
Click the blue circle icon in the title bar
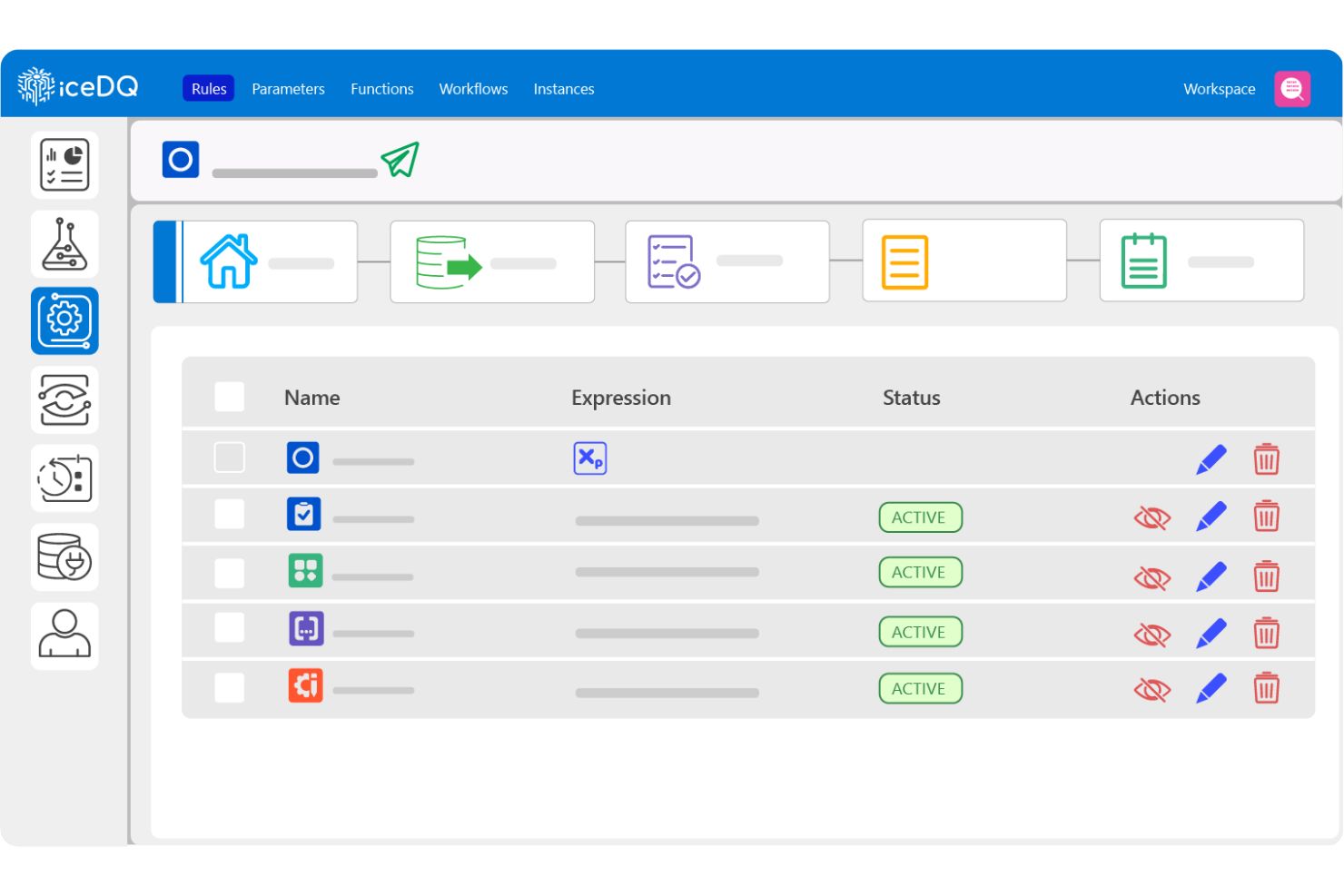point(181,160)
